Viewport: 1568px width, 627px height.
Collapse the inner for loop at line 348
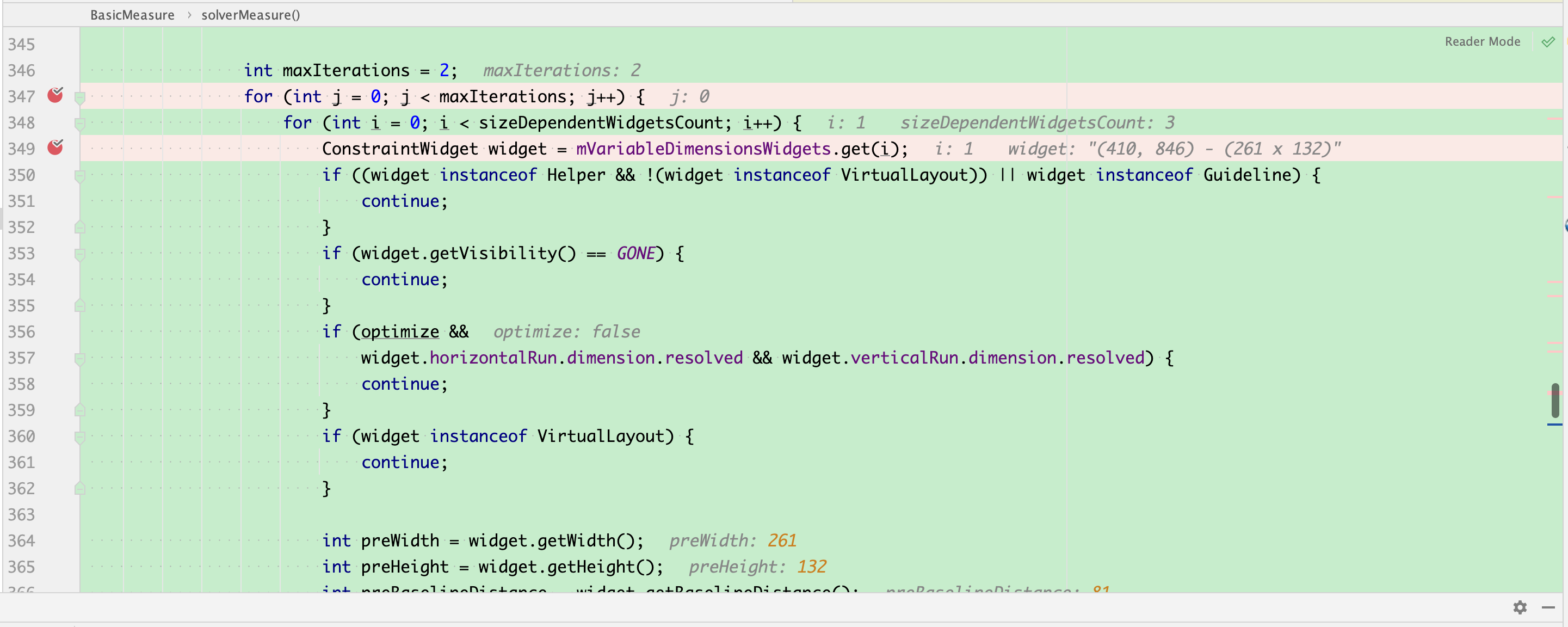pos(80,124)
